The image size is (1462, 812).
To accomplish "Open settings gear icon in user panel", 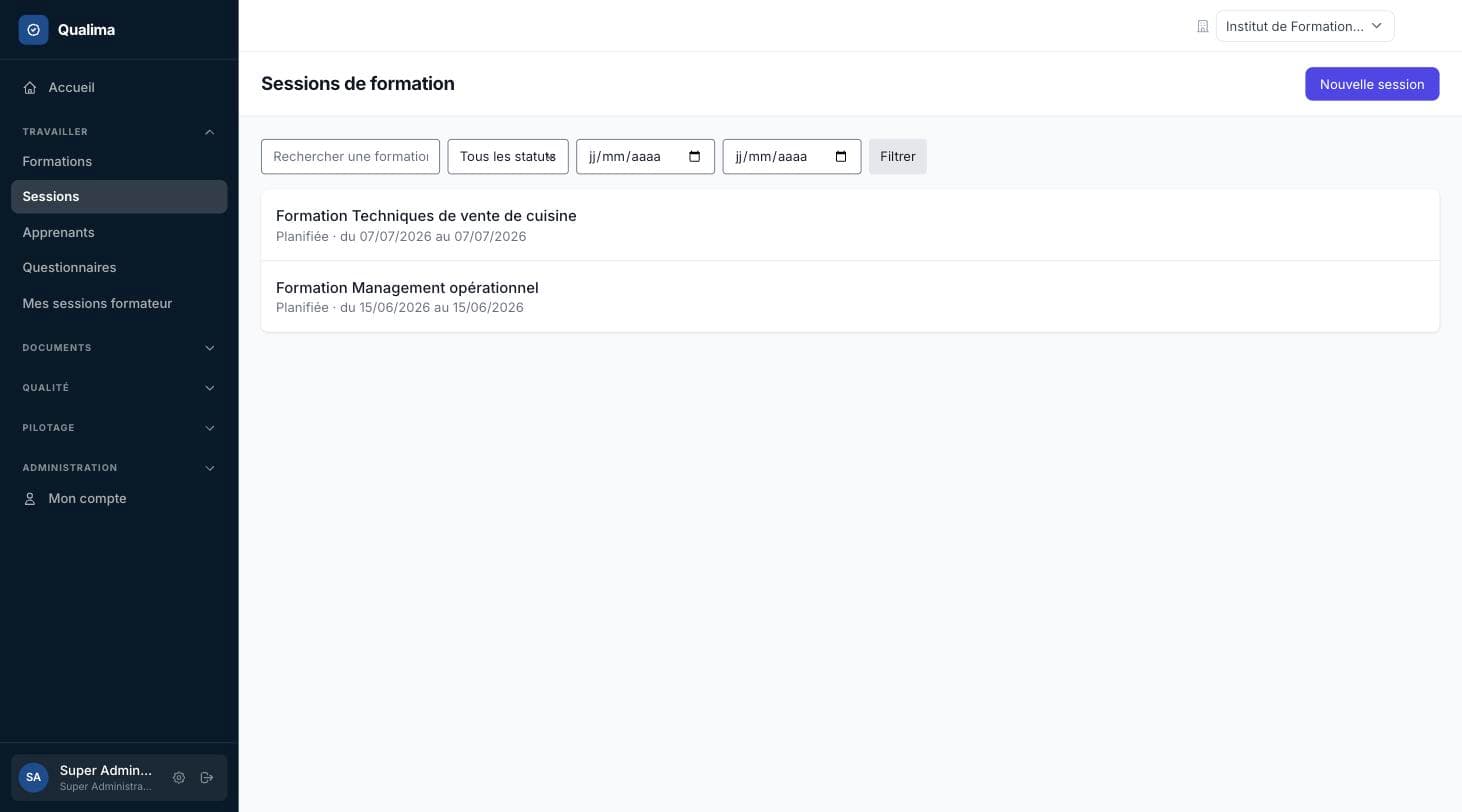I will click(179, 778).
